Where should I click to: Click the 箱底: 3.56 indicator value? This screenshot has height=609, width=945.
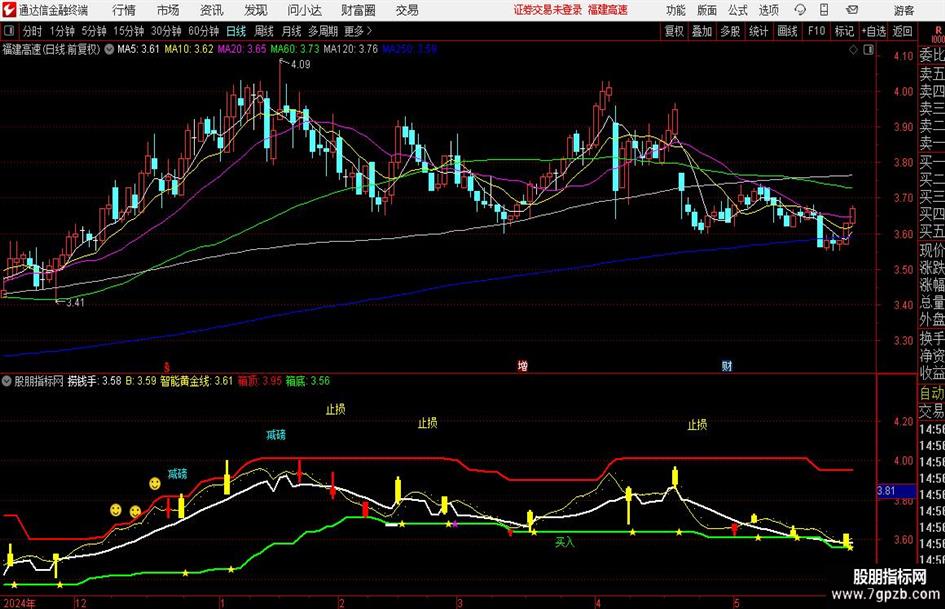pos(308,380)
